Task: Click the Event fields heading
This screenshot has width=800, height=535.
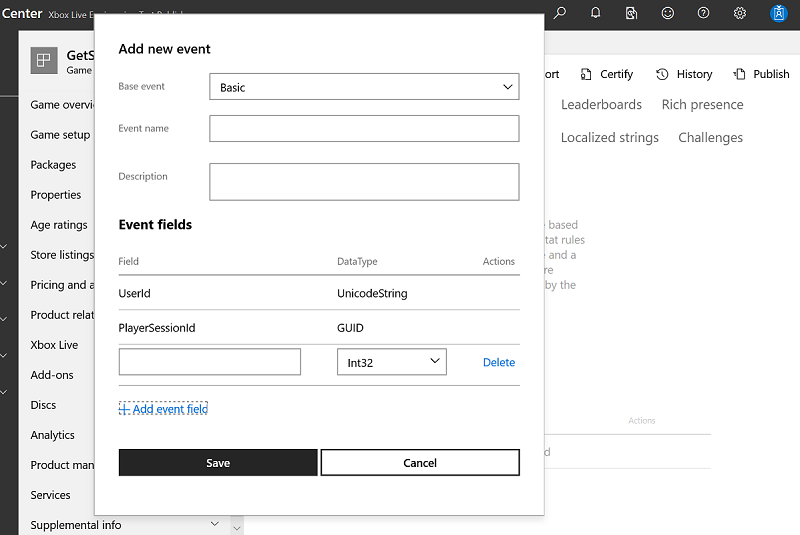Action: click(155, 225)
